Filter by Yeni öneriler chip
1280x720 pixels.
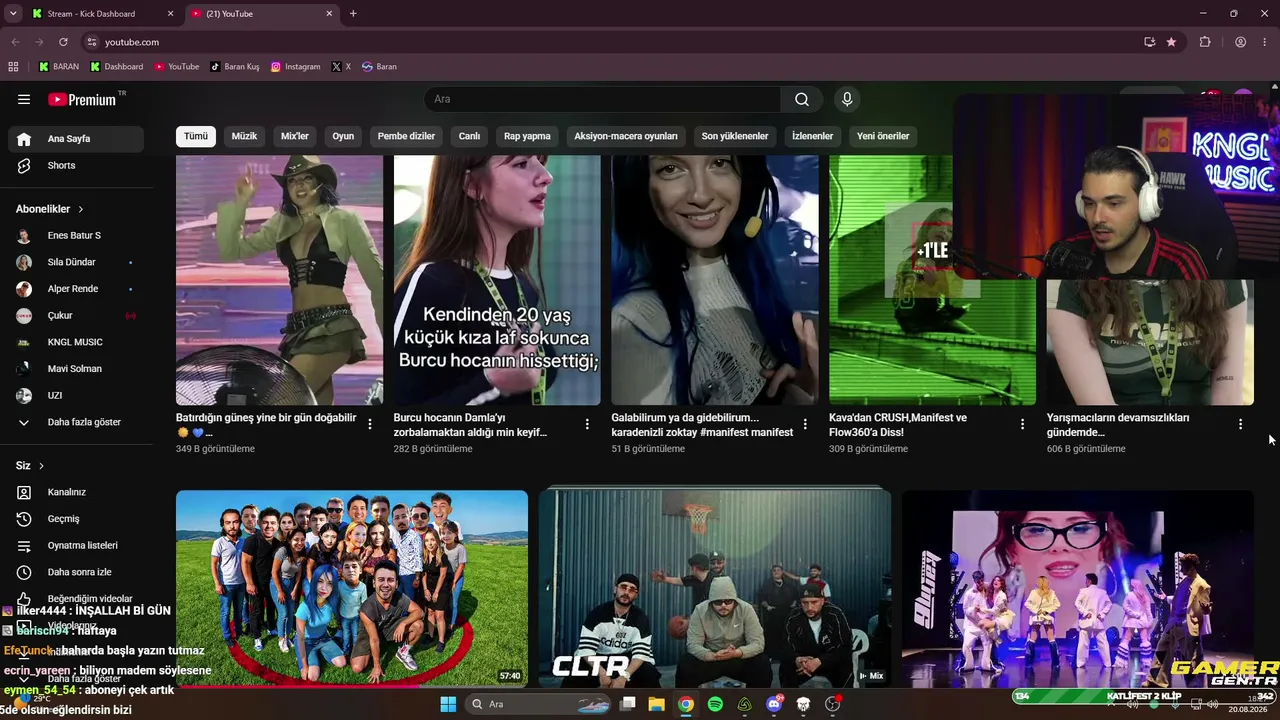[x=883, y=136]
